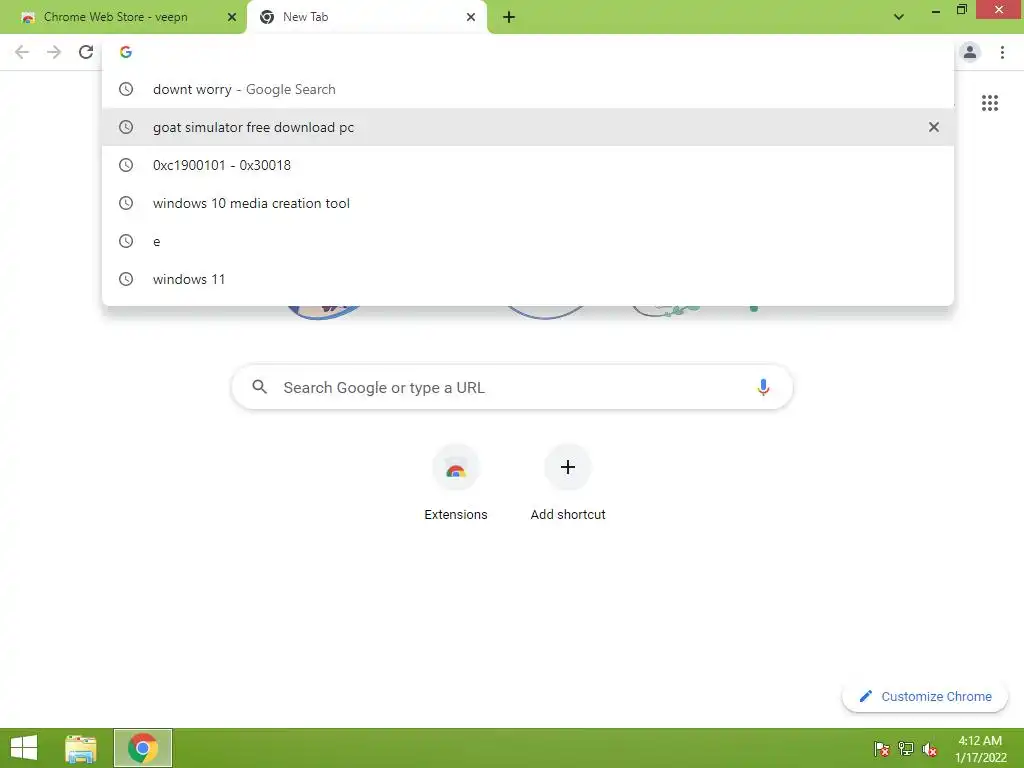Open the Google apps grid launcher
The height and width of the screenshot is (768, 1024).
(990, 103)
